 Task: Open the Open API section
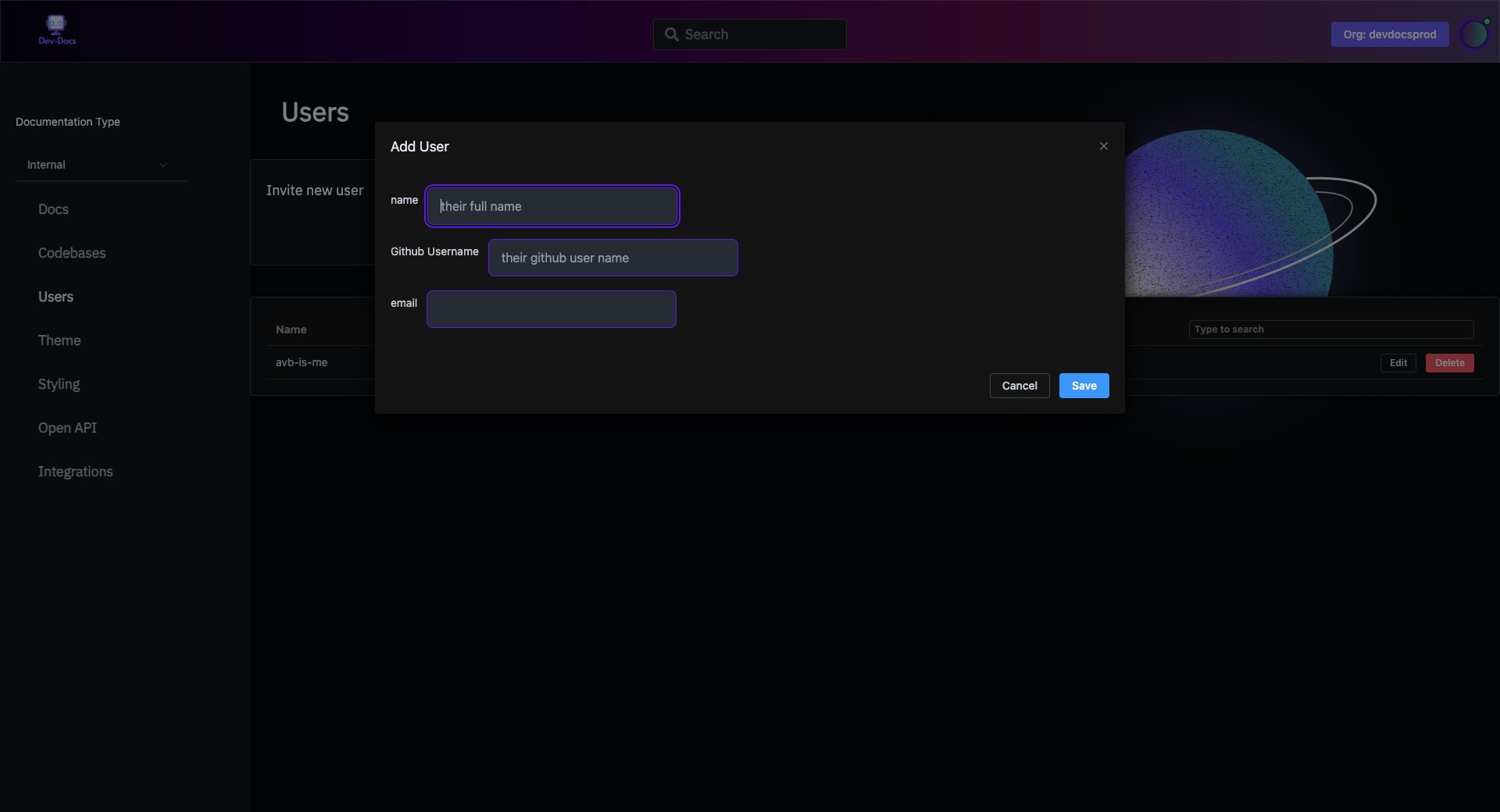tap(67, 428)
